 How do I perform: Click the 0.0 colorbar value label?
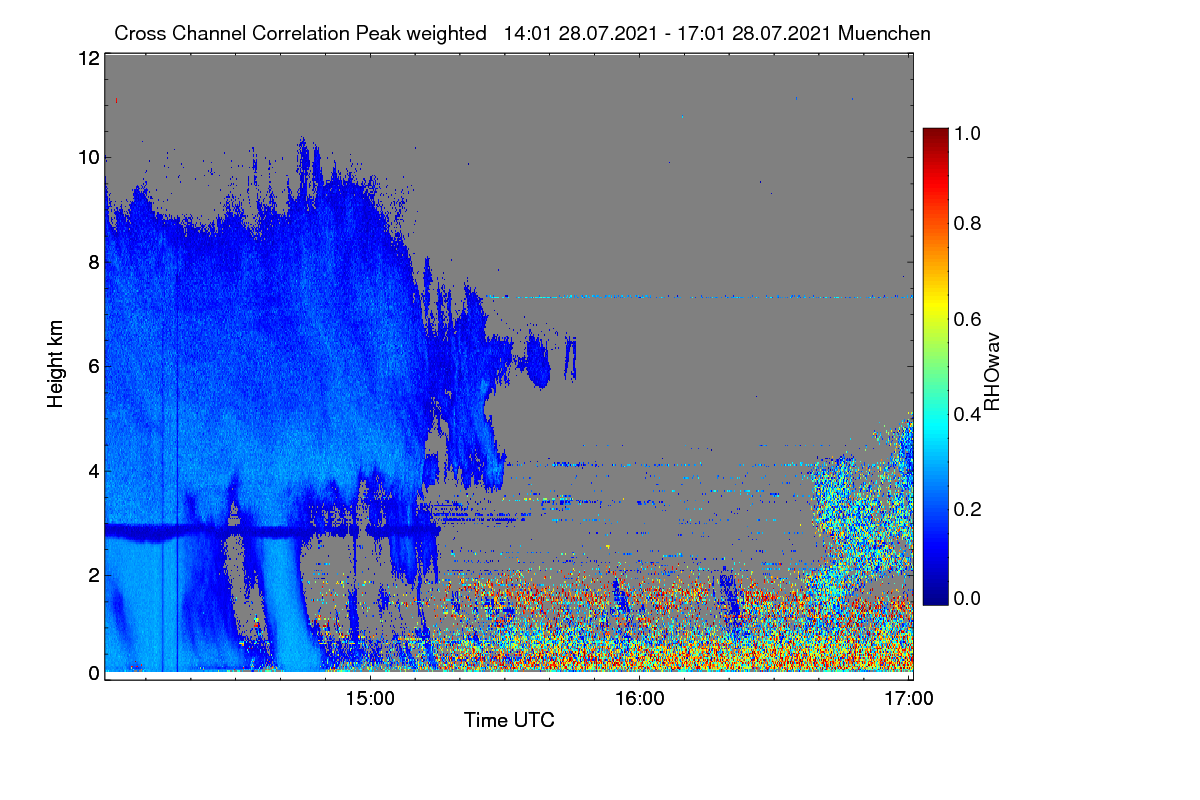click(967, 598)
